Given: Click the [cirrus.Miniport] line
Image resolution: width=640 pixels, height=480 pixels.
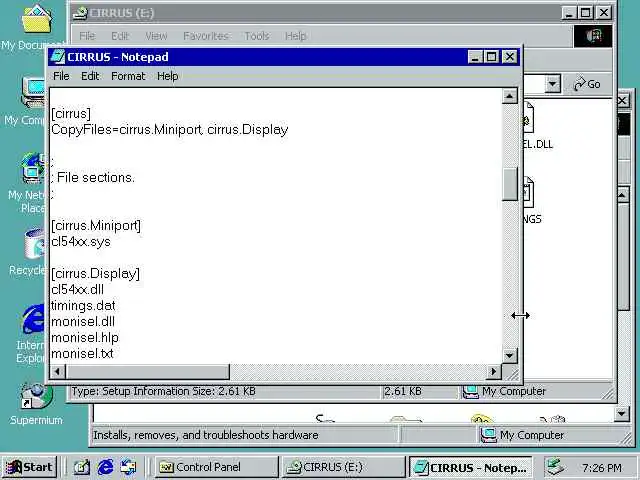Looking at the screenshot, I should pos(96,226).
